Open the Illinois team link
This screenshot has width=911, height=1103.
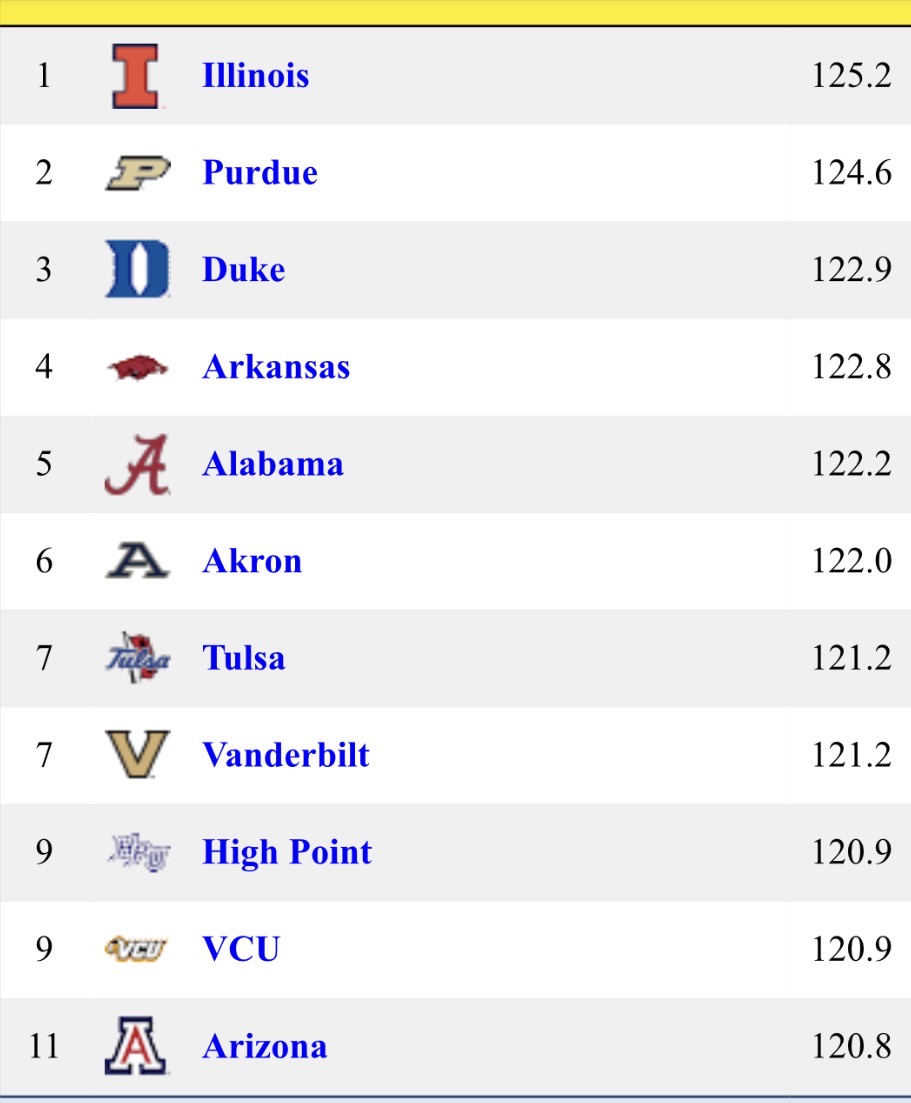(x=255, y=76)
